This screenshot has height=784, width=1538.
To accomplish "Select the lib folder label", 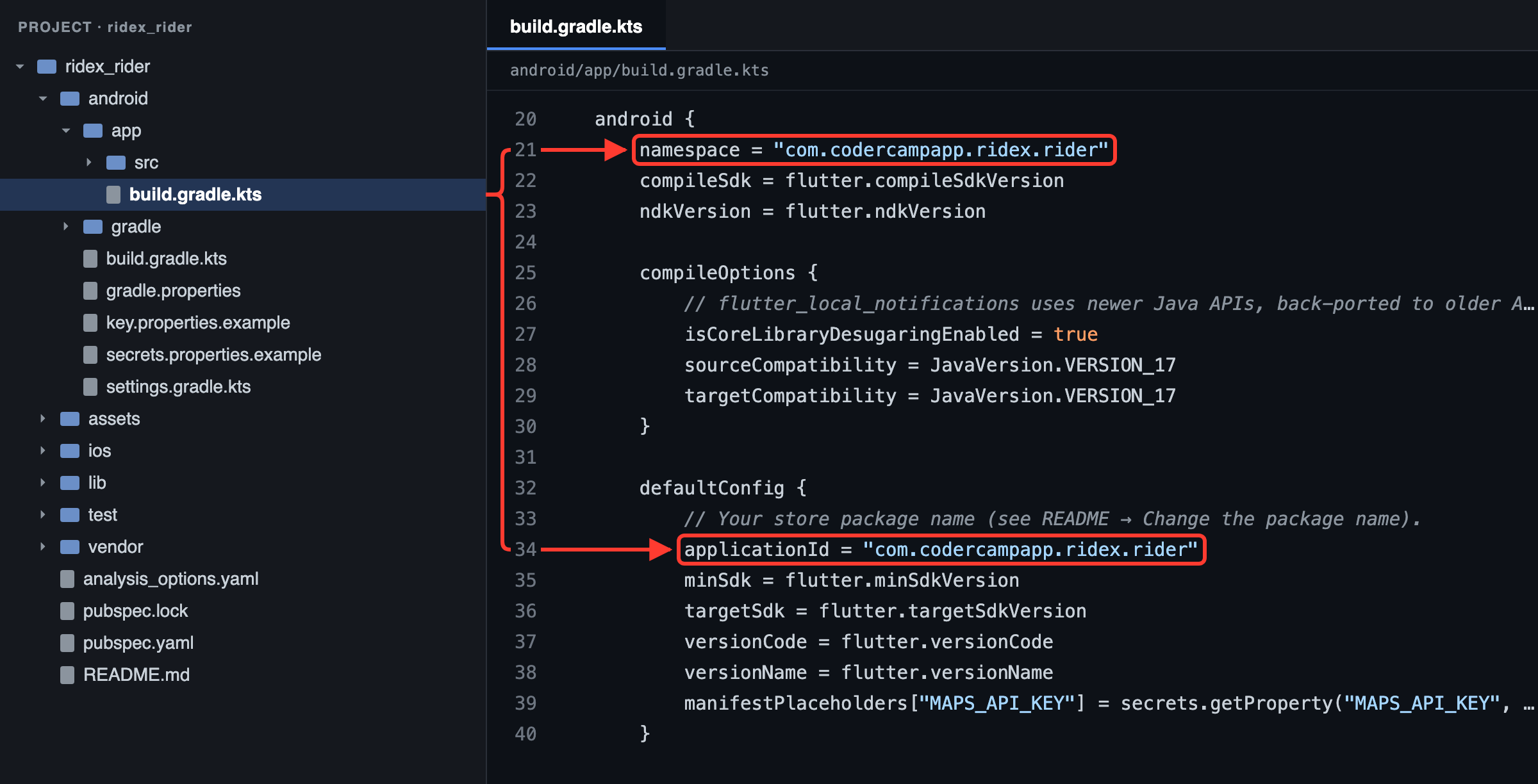I will tap(97, 483).
